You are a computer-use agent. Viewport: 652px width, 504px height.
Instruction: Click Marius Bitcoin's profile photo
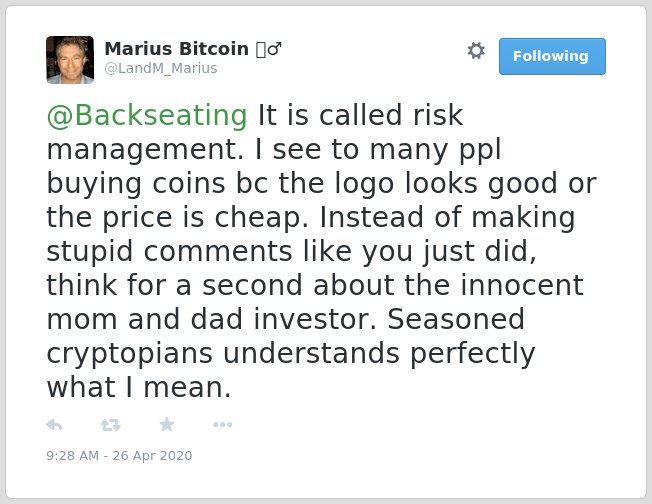pos(70,60)
